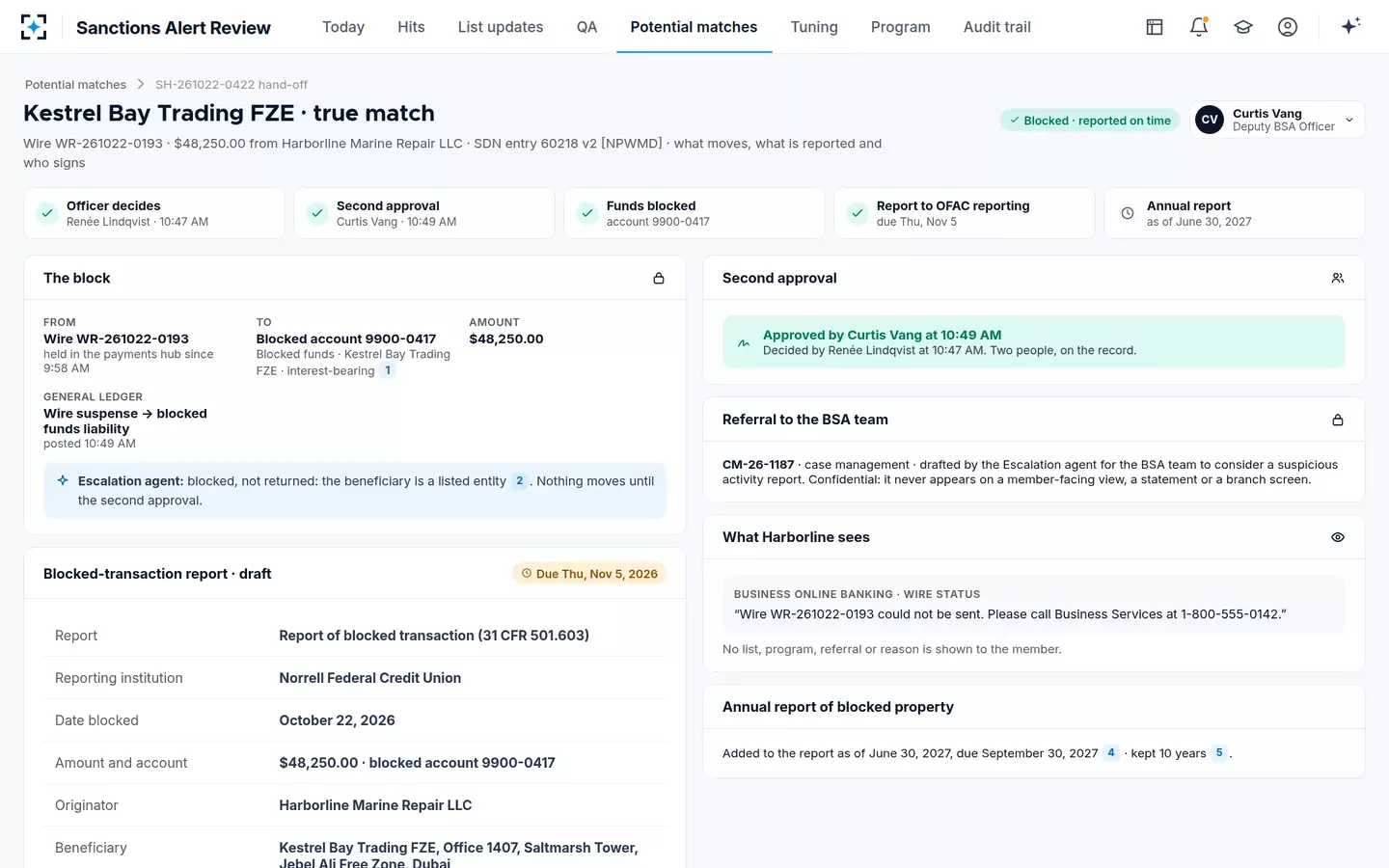Viewport: 1389px width, 868px height.
Task: Switch to the Today tab
Action: (343, 27)
